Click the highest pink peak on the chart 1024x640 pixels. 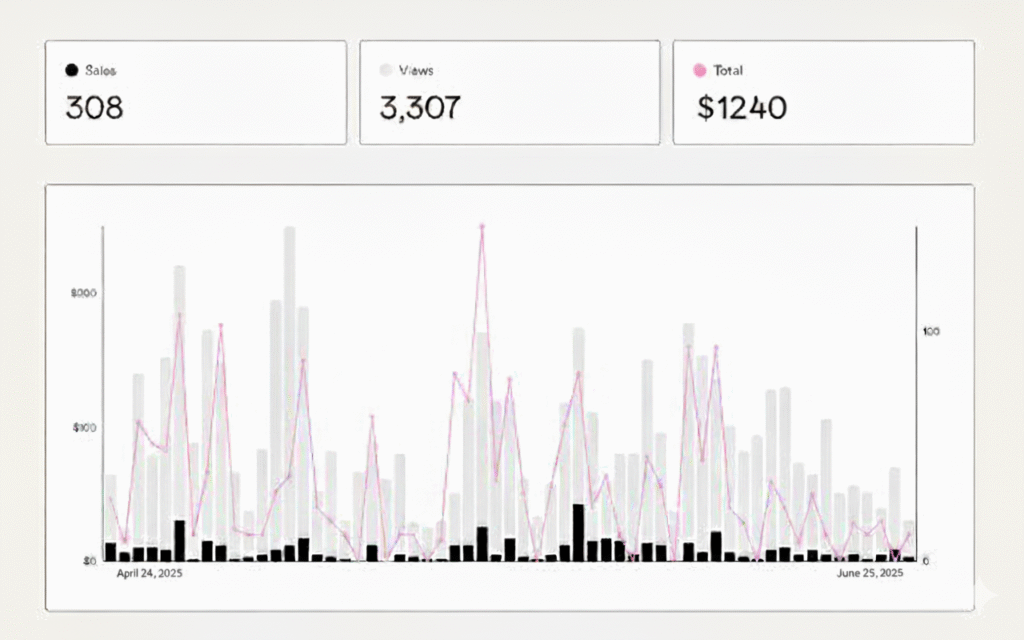point(481,227)
